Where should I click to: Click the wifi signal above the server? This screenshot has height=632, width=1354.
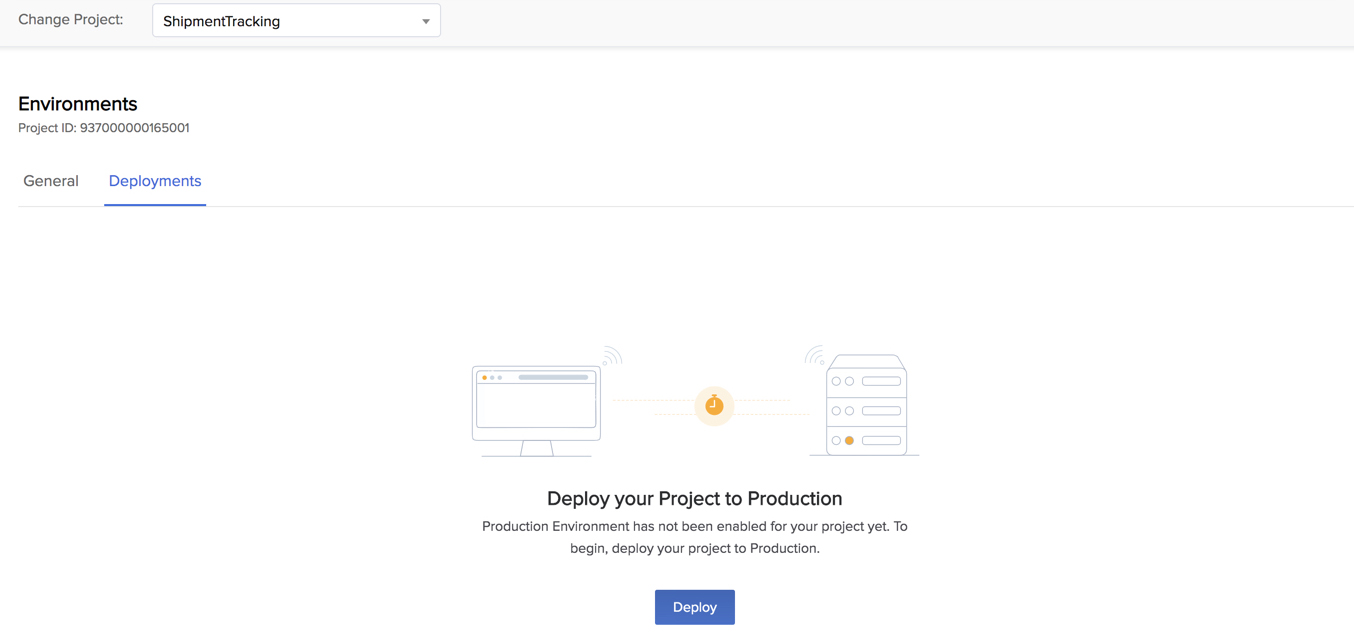click(x=812, y=354)
